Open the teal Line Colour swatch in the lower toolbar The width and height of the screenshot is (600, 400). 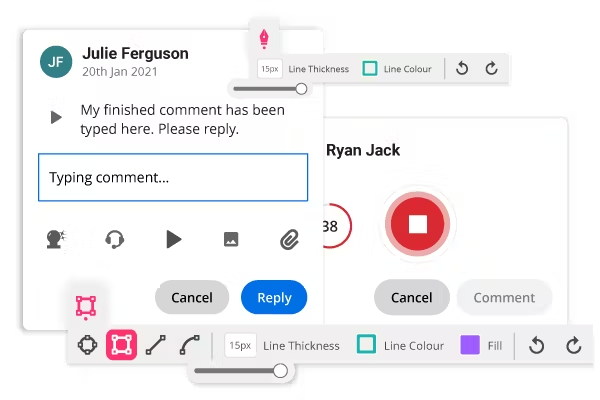(x=366, y=344)
